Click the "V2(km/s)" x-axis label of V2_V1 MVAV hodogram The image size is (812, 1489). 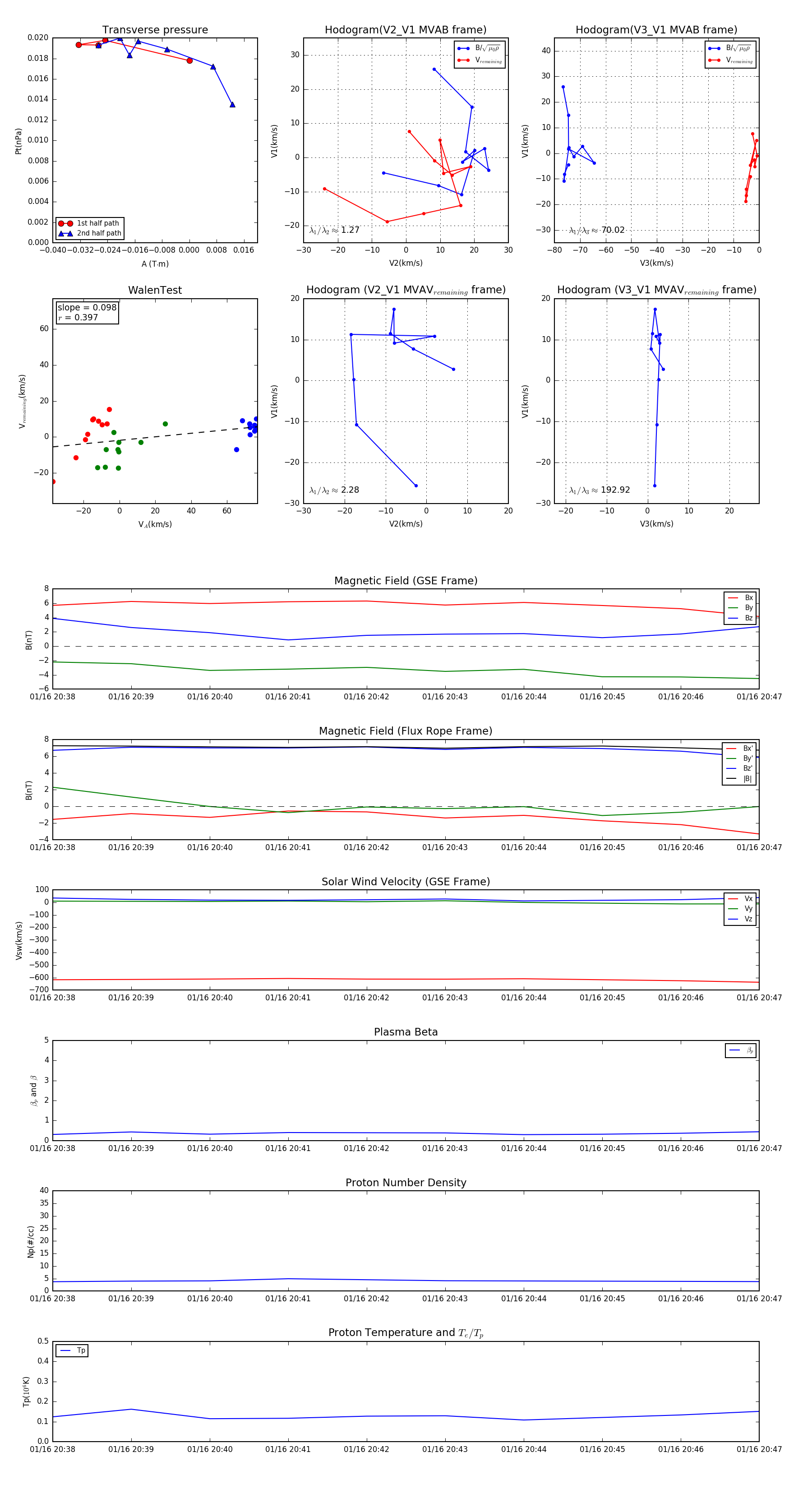(x=406, y=524)
